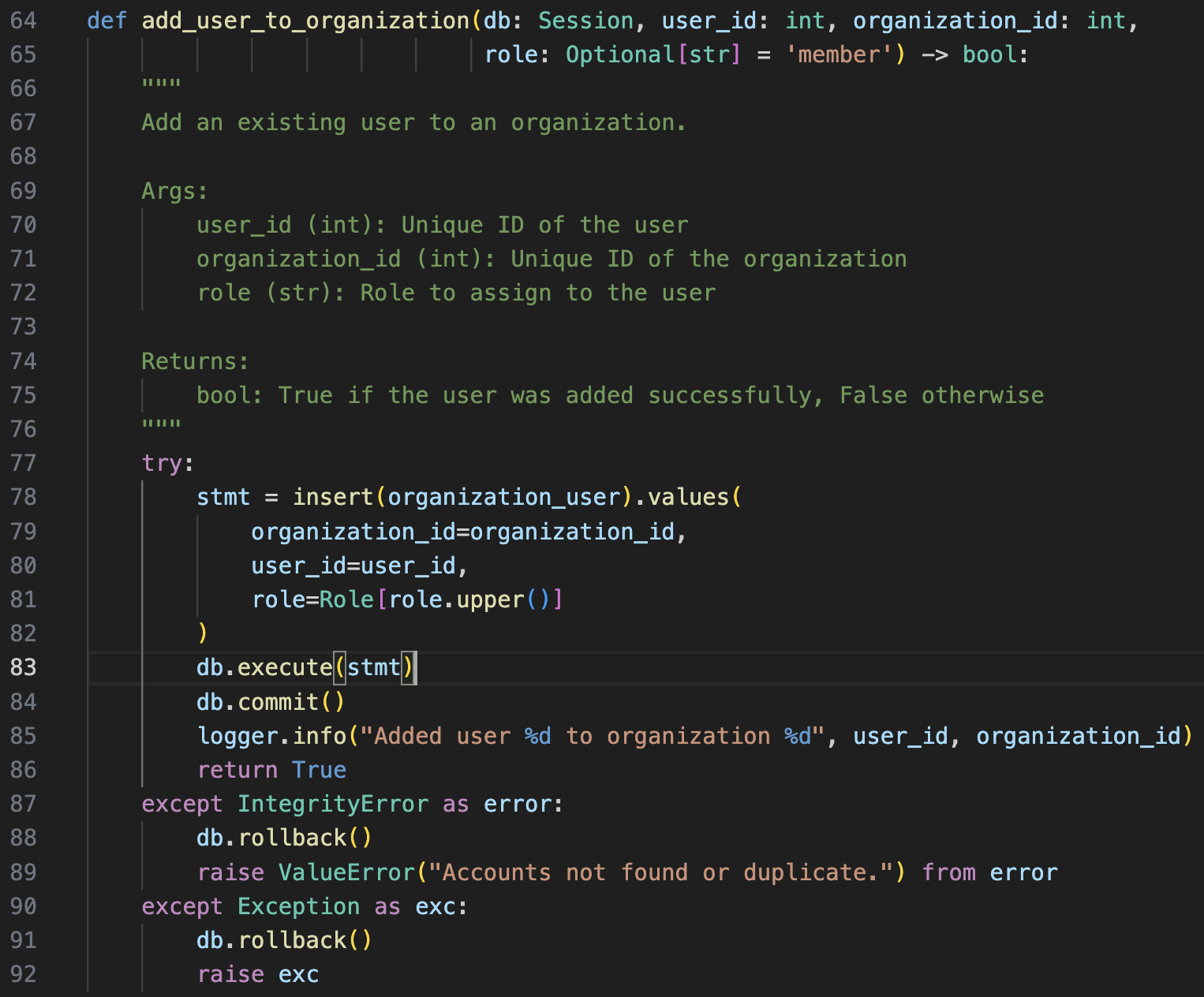Click Role[role.upper()] on line 81
This screenshot has height=997, width=1204.
click(438, 599)
